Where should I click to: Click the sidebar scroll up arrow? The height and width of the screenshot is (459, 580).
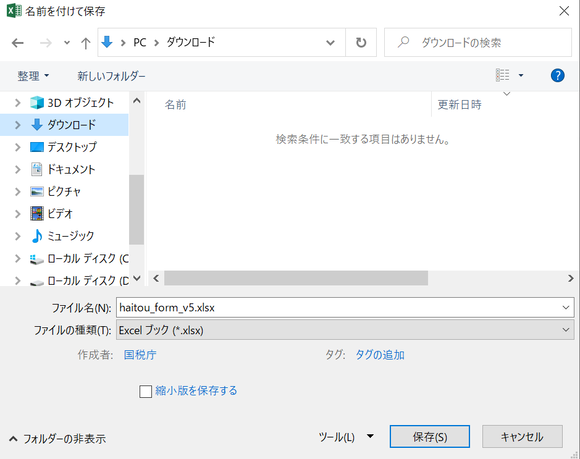136,101
